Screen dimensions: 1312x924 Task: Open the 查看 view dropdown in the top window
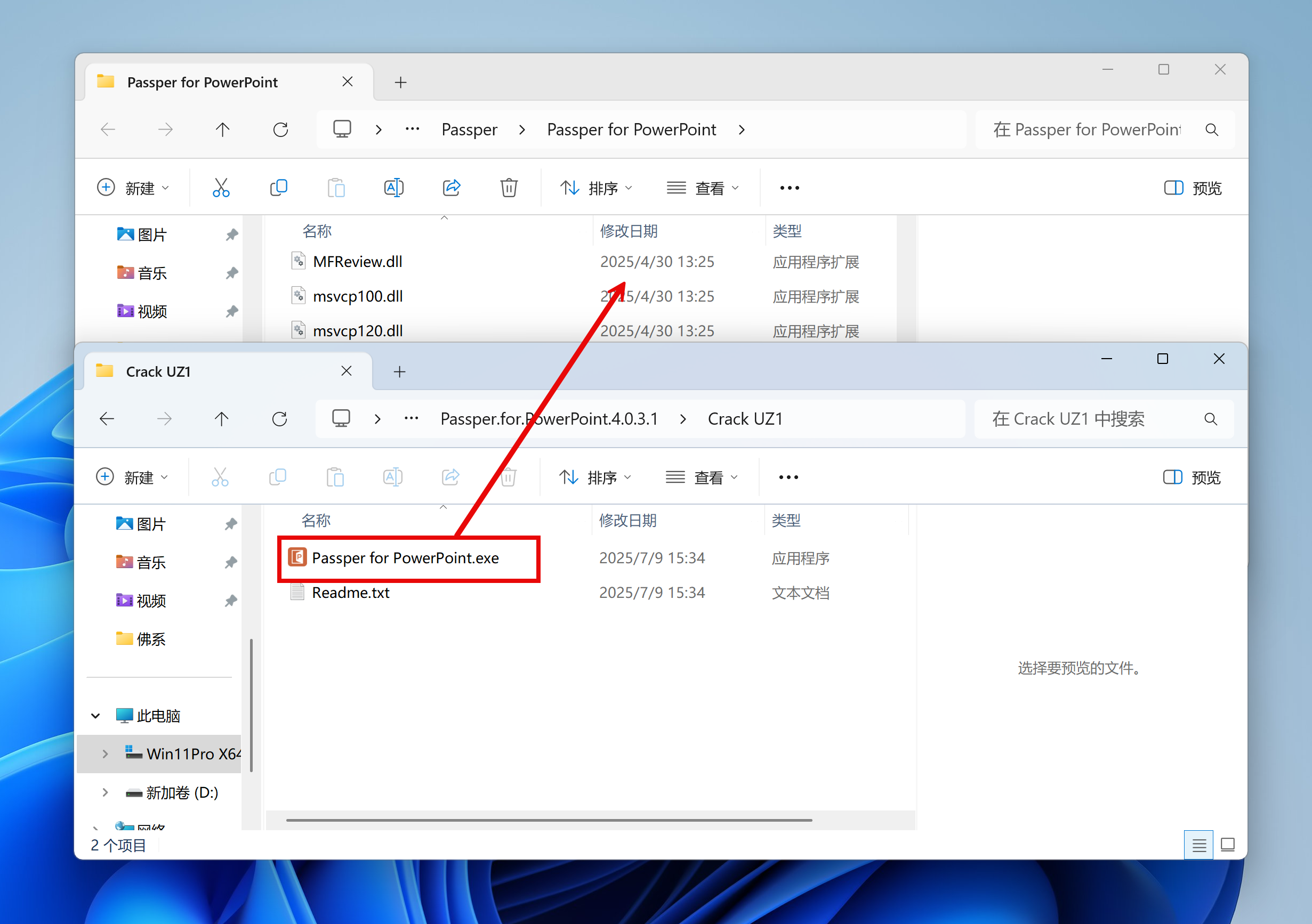[703, 188]
